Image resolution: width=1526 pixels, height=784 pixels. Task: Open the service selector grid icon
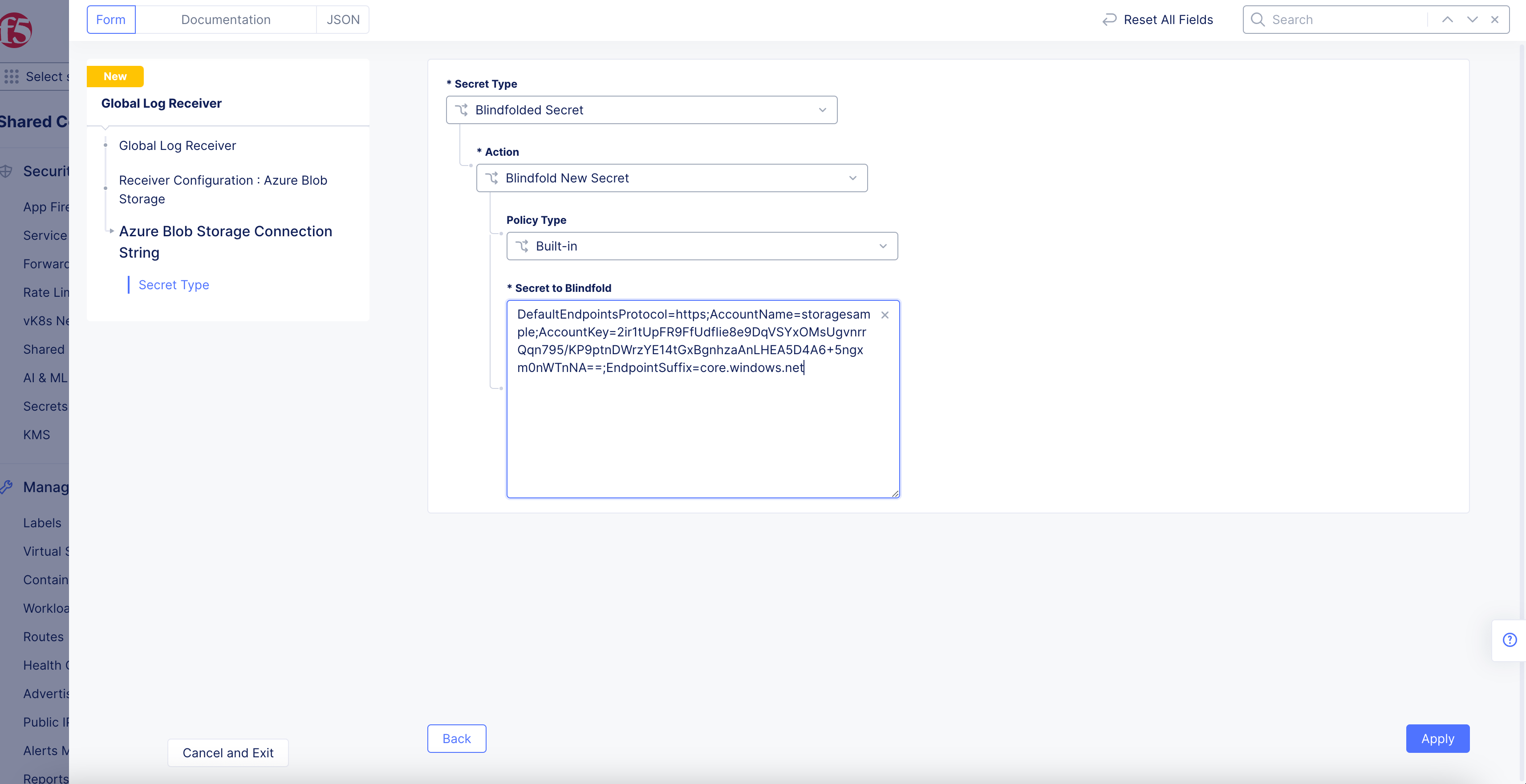click(x=11, y=77)
